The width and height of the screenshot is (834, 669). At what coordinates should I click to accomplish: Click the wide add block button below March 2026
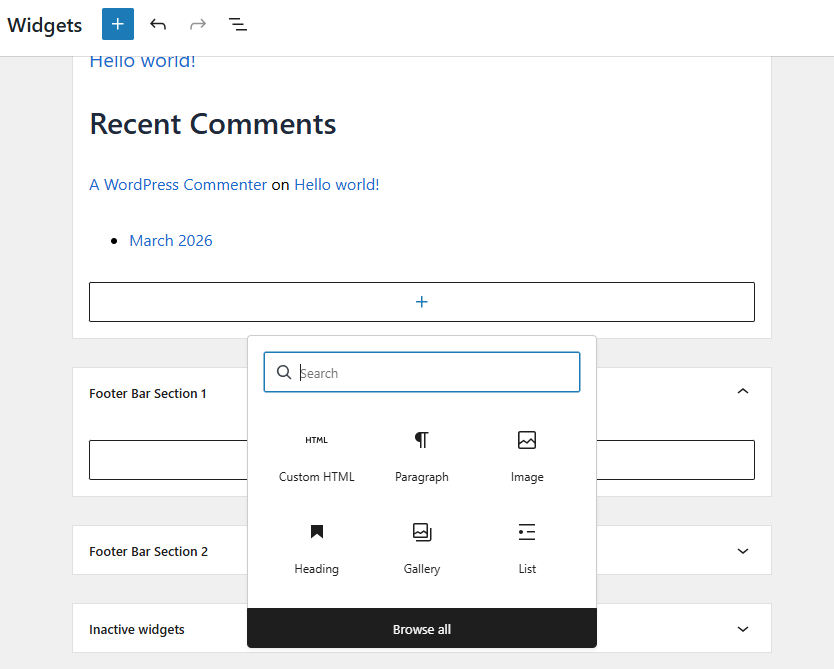[x=421, y=302]
